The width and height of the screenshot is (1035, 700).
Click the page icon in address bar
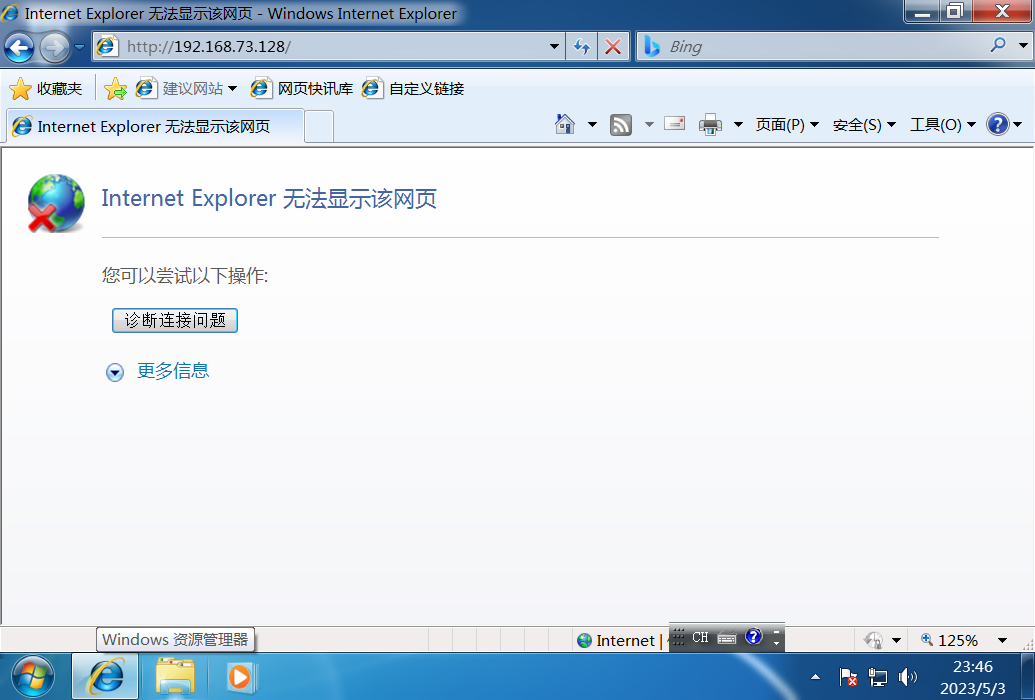107,47
